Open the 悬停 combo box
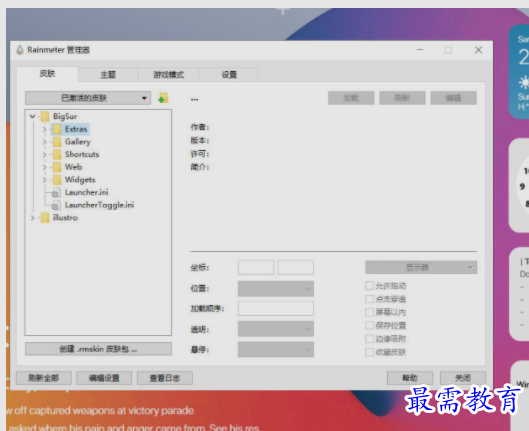The height and width of the screenshot is (431, 529). [x=276, y=349]
